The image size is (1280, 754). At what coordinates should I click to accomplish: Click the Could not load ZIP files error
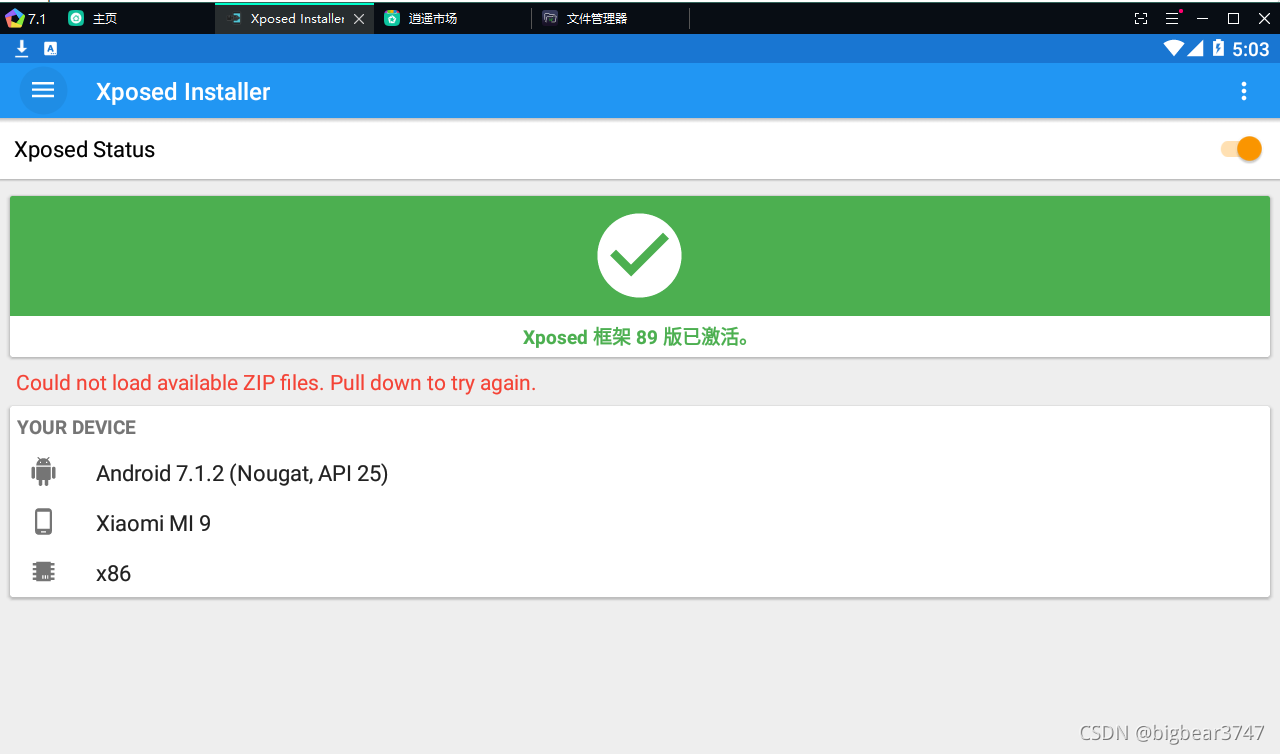[x=276, y=383]
